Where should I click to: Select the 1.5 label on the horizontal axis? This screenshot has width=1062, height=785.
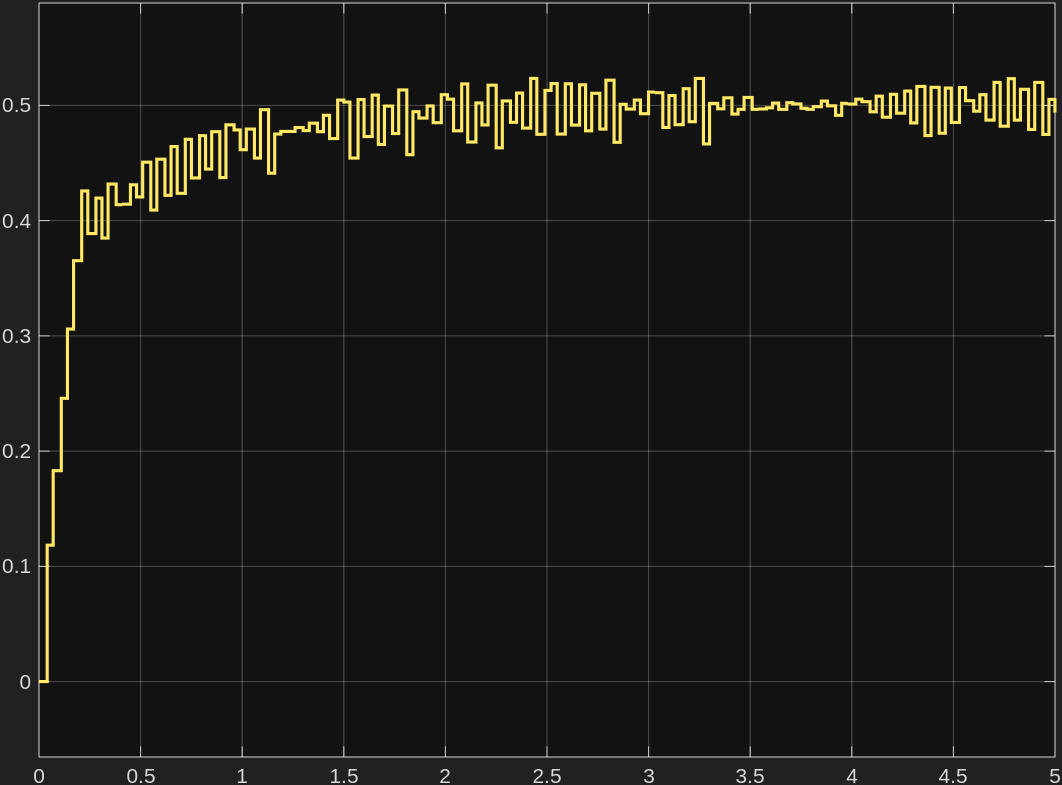pos(344,775)
